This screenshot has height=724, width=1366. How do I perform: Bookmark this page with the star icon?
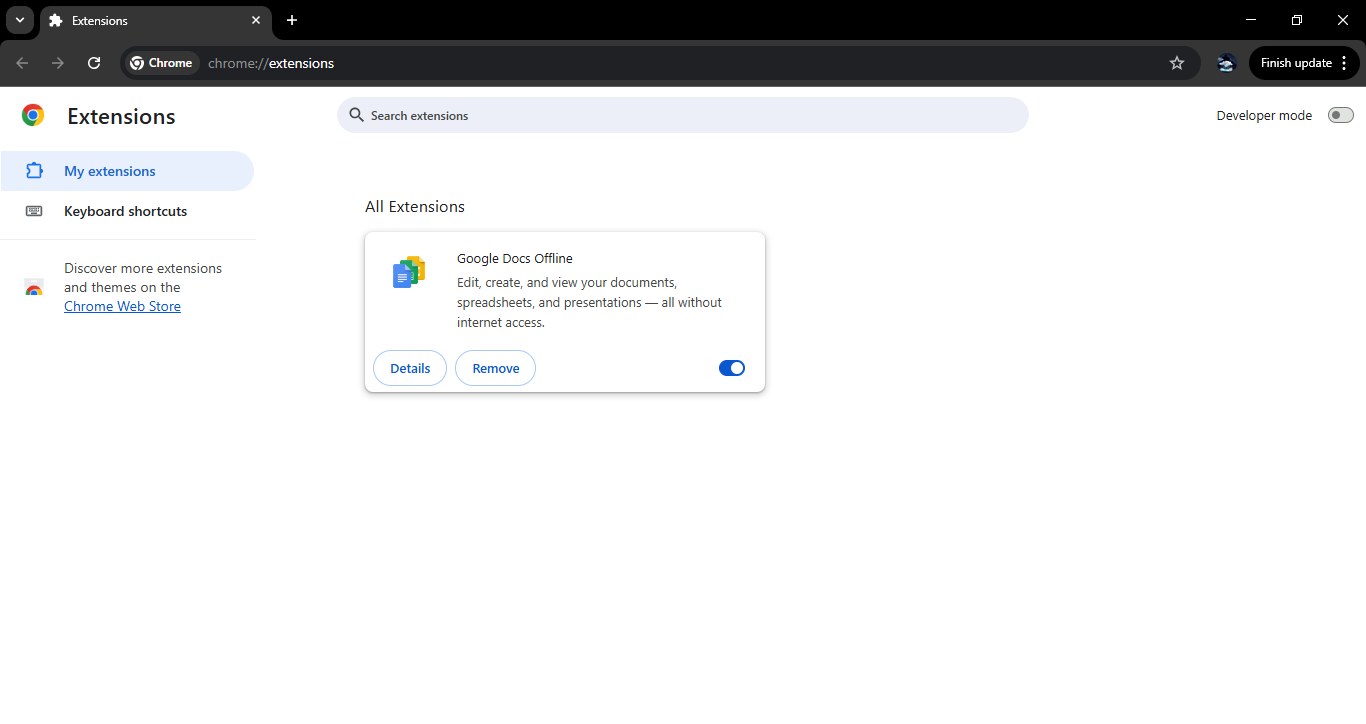1177,63
